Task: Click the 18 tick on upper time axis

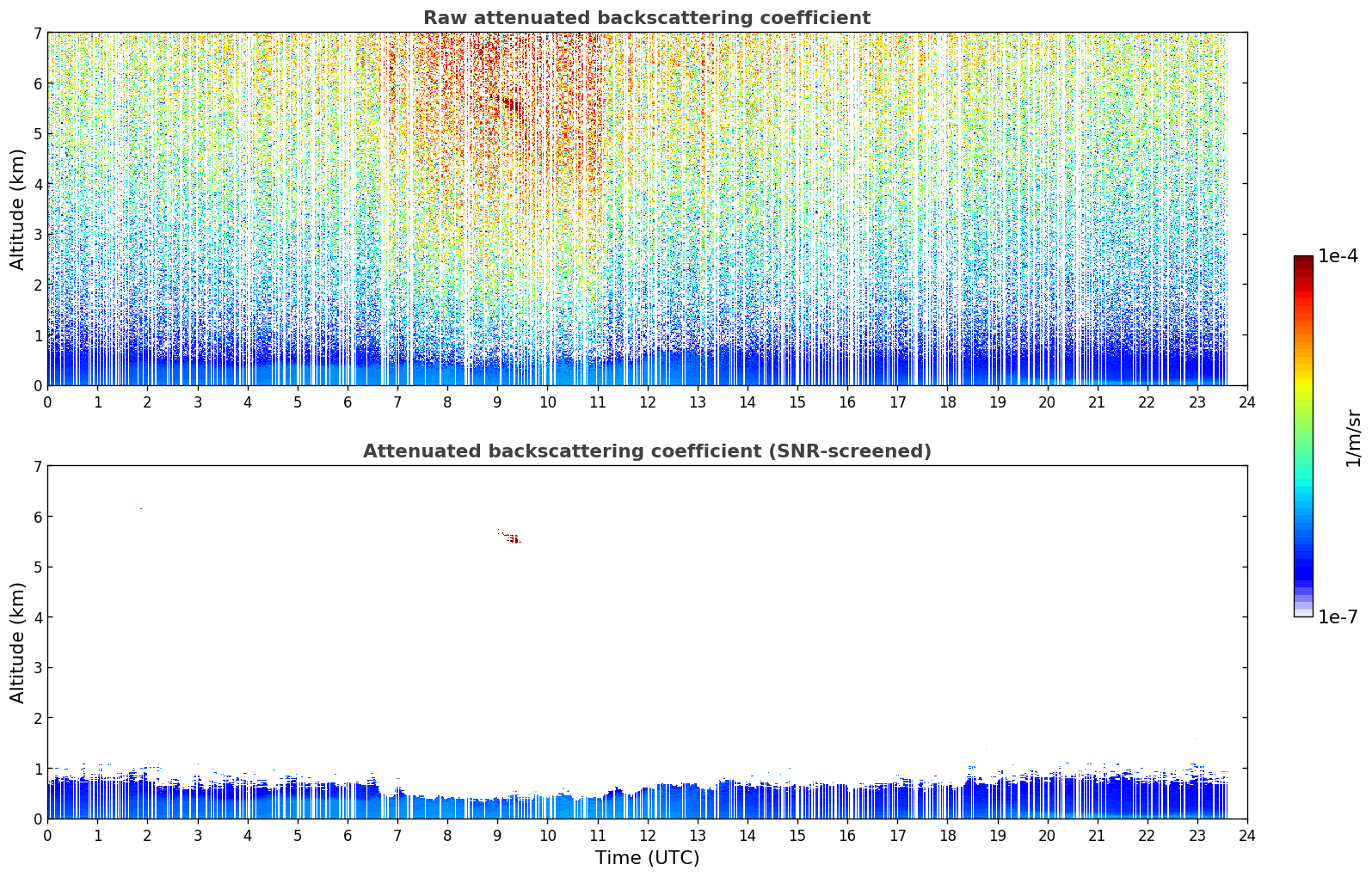Action: tap(947, 402)
